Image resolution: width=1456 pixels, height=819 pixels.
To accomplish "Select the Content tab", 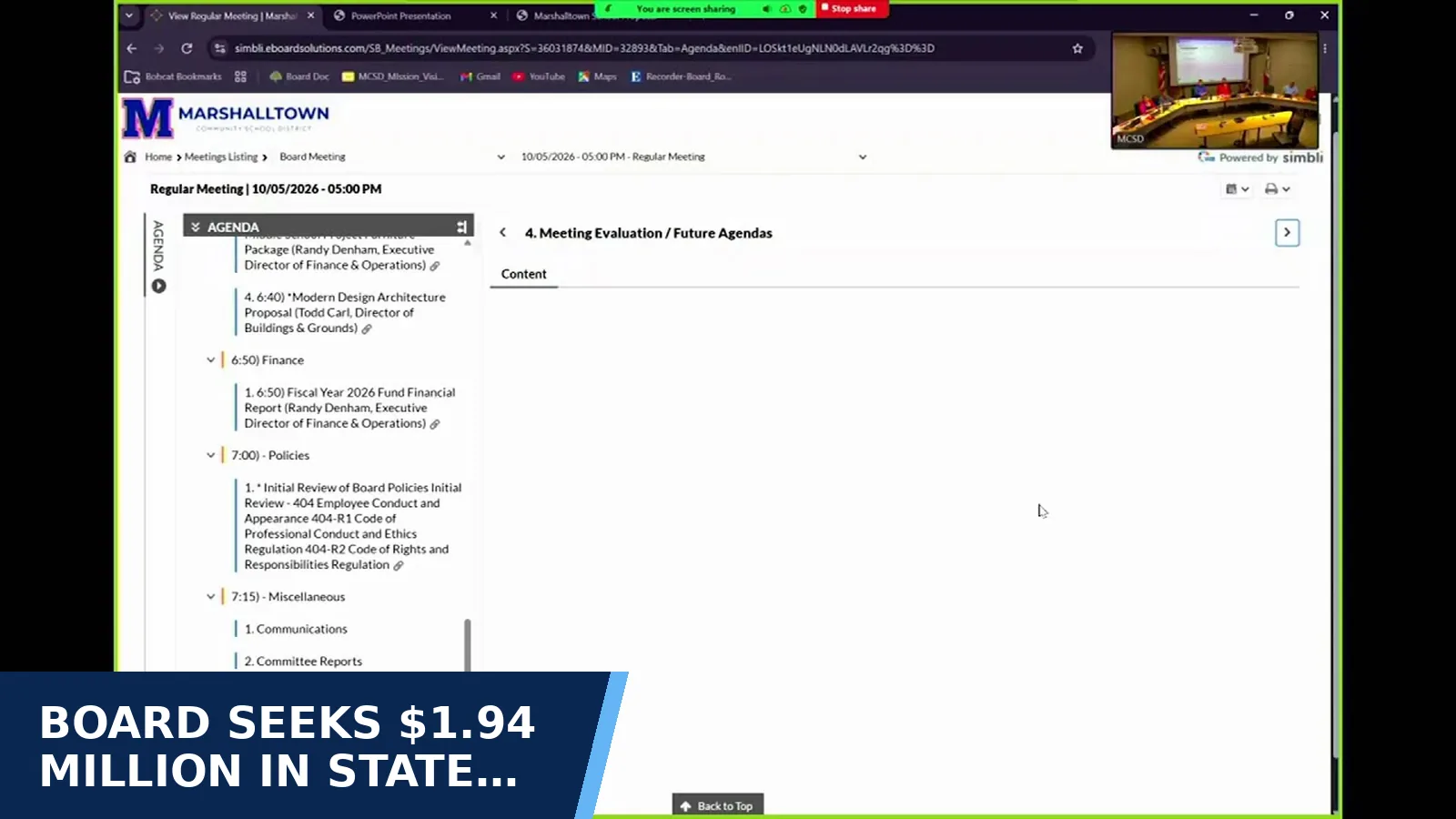I will (524, 274).
